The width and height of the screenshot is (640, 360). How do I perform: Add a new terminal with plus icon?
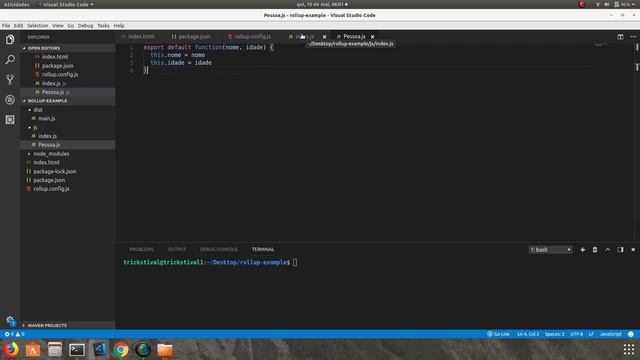tap(582, 250)
